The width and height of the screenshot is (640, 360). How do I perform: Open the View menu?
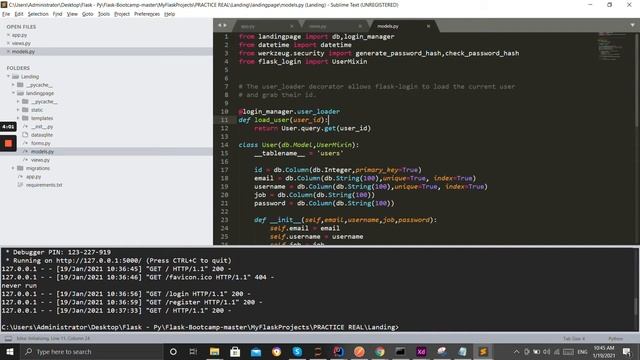click(x=72, y=14)
